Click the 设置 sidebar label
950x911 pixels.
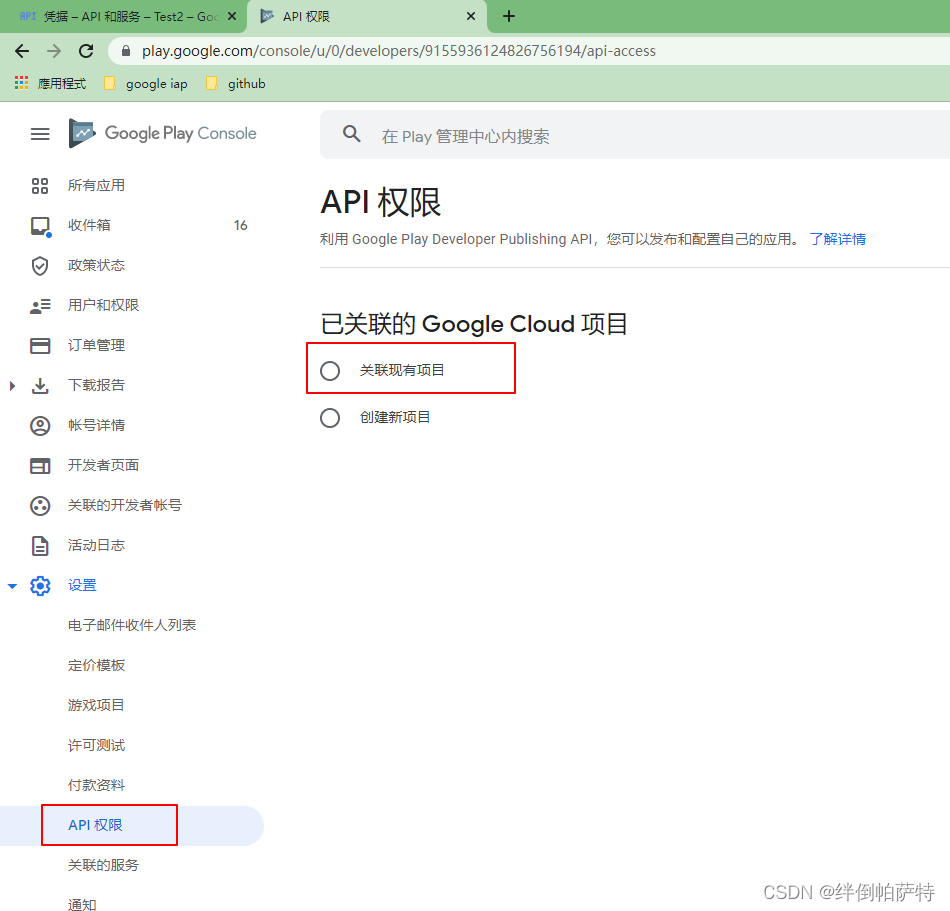click(82, 585)
